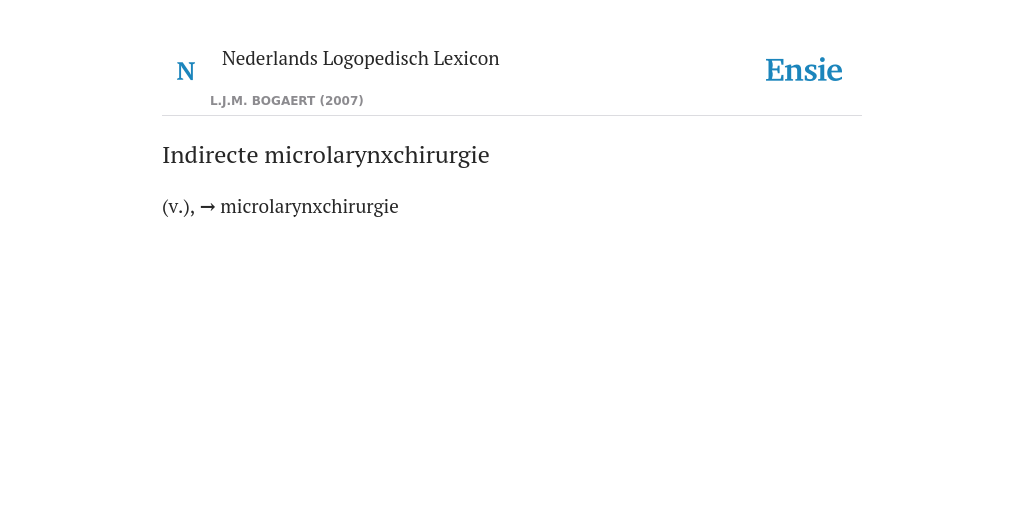Image resolution: width=1024 pixels, height=512 pixels.
Task: Click the comma after the (v.) abbreviation
Action: point(193,212)
